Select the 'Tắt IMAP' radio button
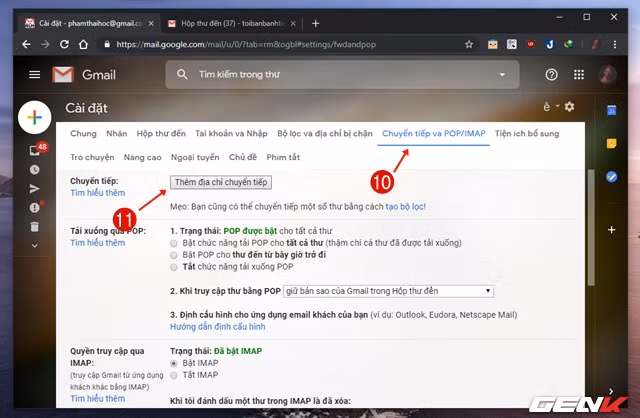The height and width of the screenshot is (418, 640). [x=175, y=375]
